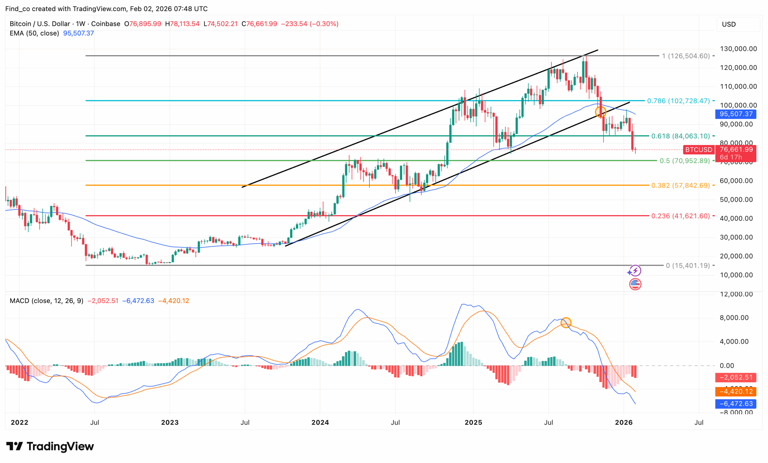
Task: Click the MACD legend value −2,052.51
Action: click(x=103, y=300)
